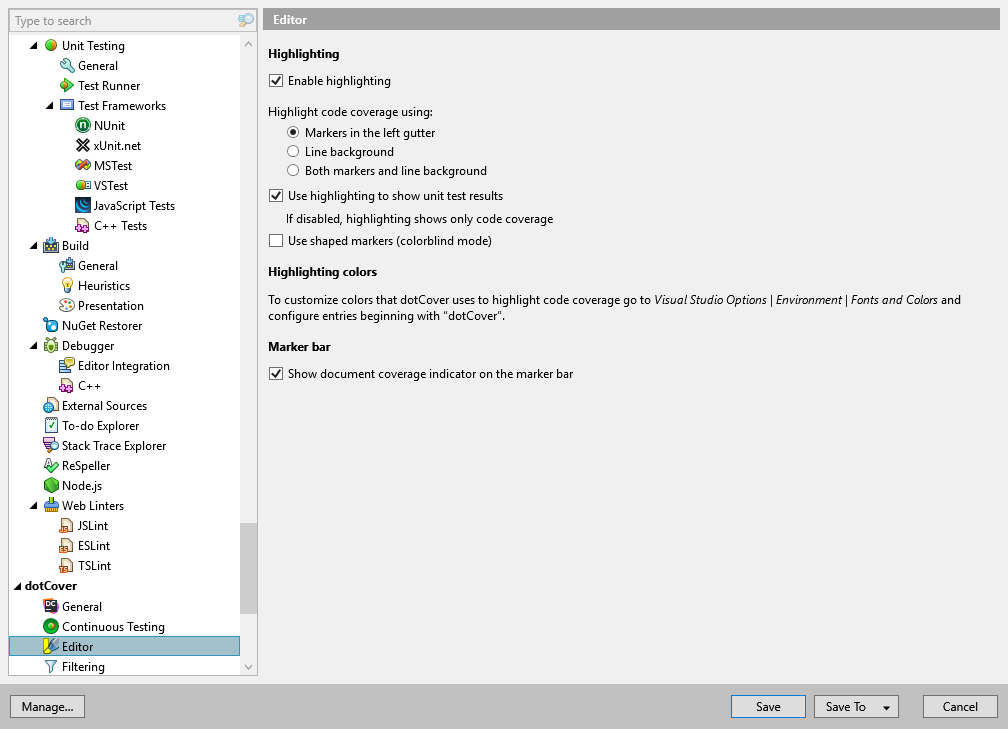The width and height of the screenshot is (1008, 729).
Task: Open the Save To dropdown arrow
Action: click(x=886, y=707)
